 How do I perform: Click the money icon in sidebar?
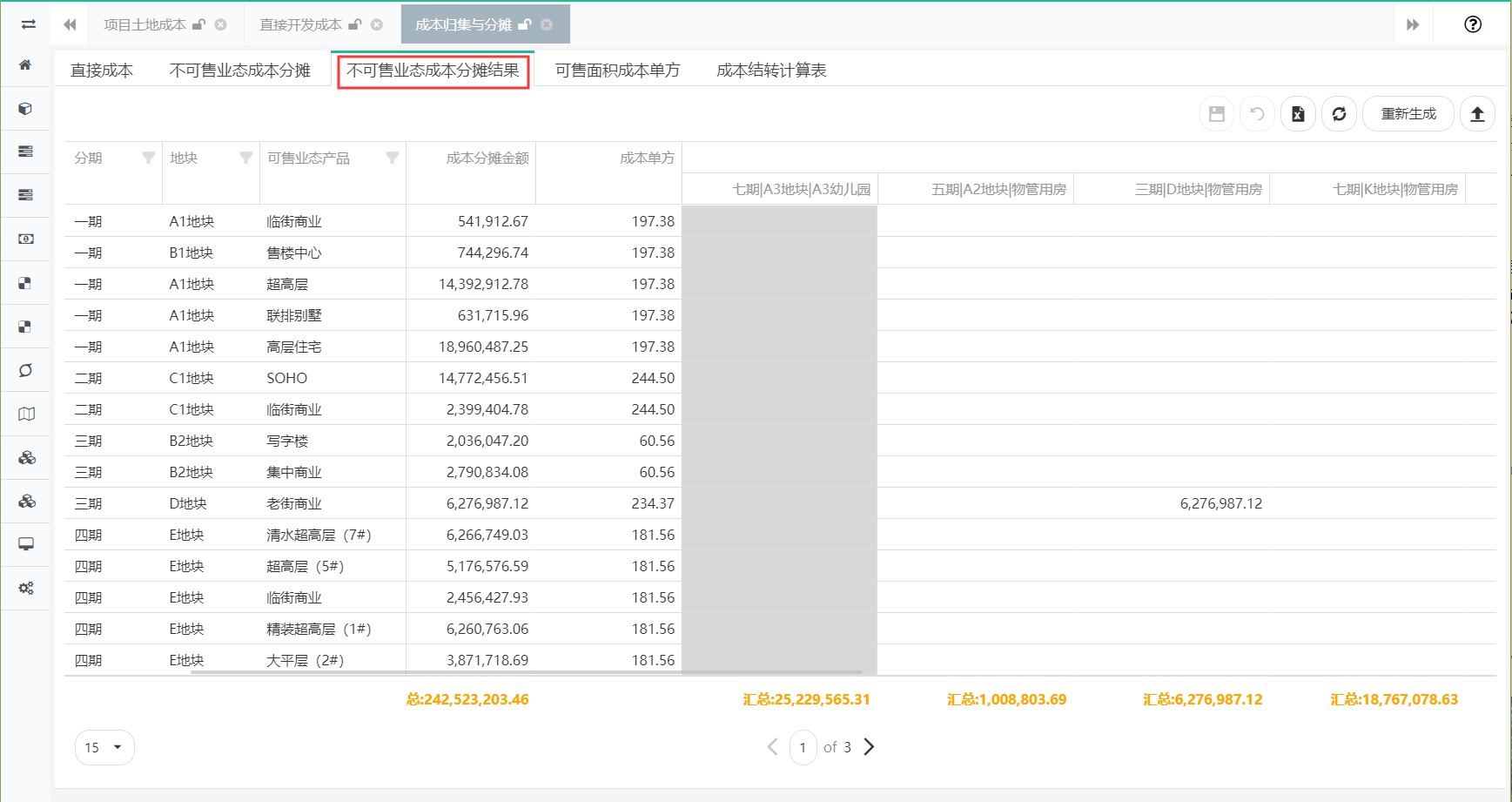click(26, 239)
